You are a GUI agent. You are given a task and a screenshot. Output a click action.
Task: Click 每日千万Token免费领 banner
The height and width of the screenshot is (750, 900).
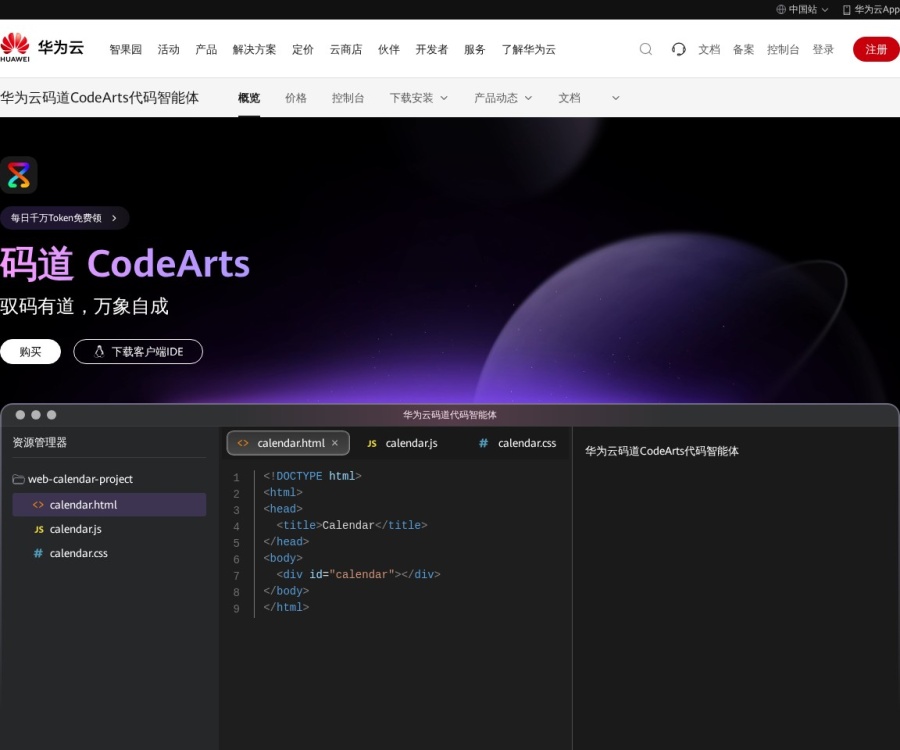[64, 218]
